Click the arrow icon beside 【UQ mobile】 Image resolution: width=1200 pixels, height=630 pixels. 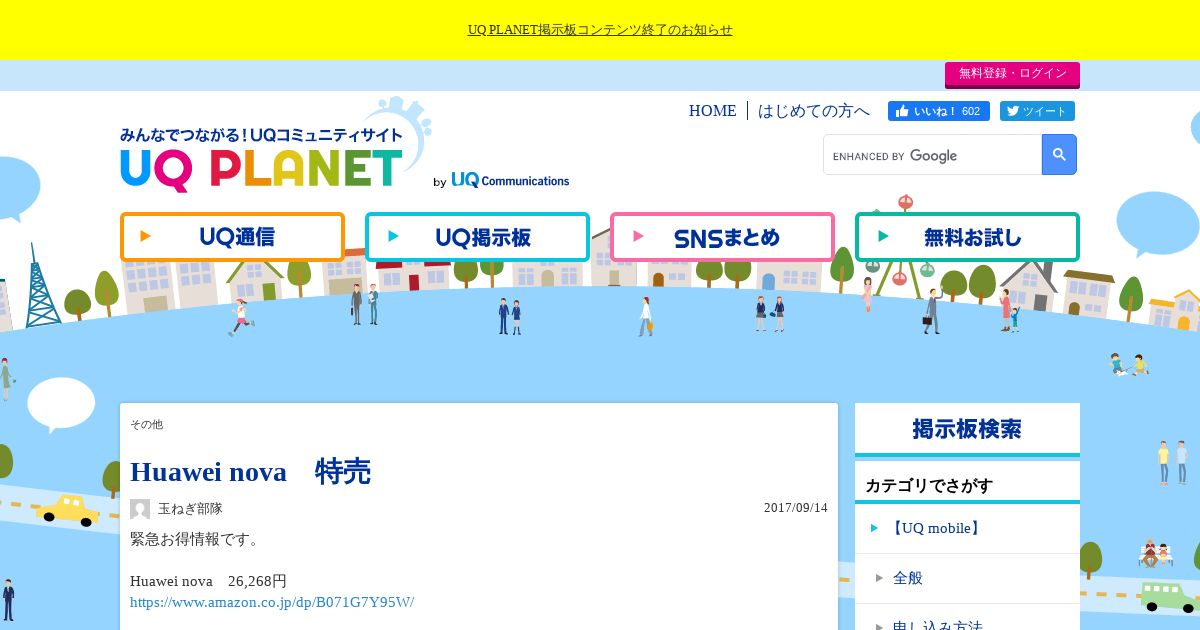click(x=875, y=528)
